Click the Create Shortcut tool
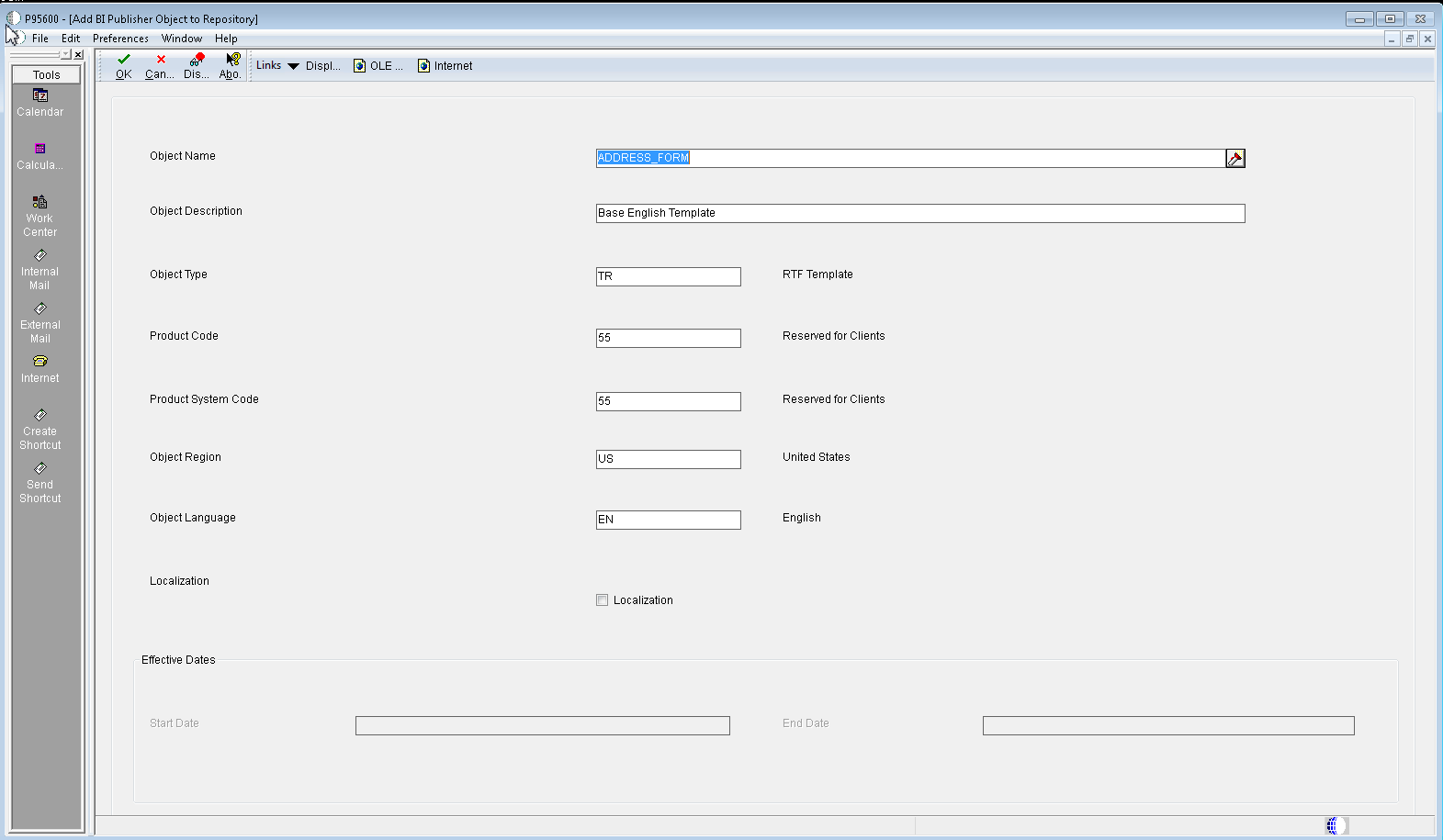The image size is (1443, 840). (x=40, y=430)
